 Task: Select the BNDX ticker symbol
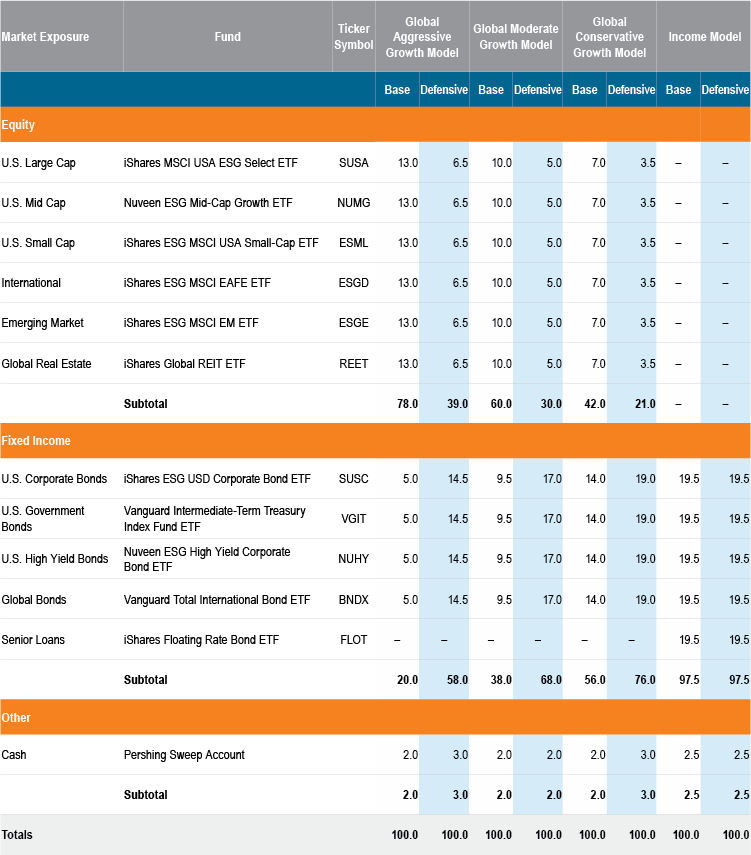pyautogui.click(x=353, y=600)
